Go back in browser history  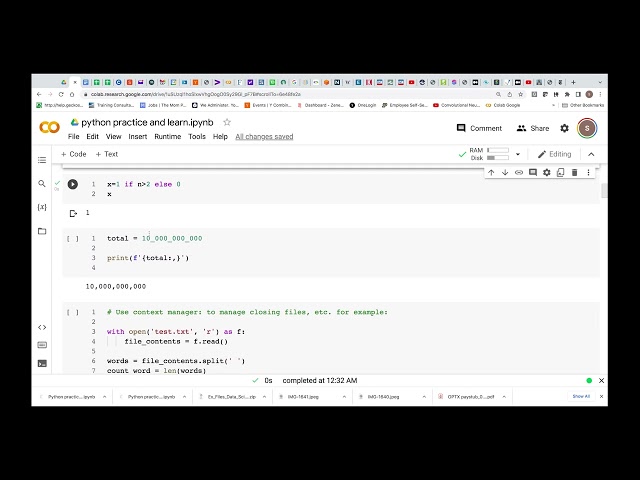point(39,94)
